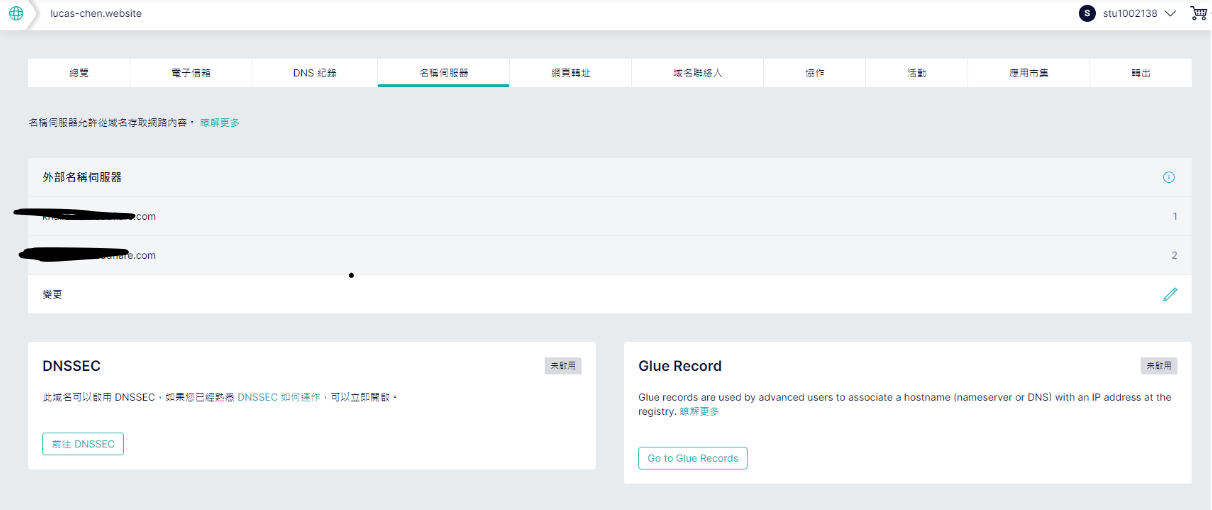1212x510 pixels.
Task: Open the 活動 tab
Action: coord(916,73)
